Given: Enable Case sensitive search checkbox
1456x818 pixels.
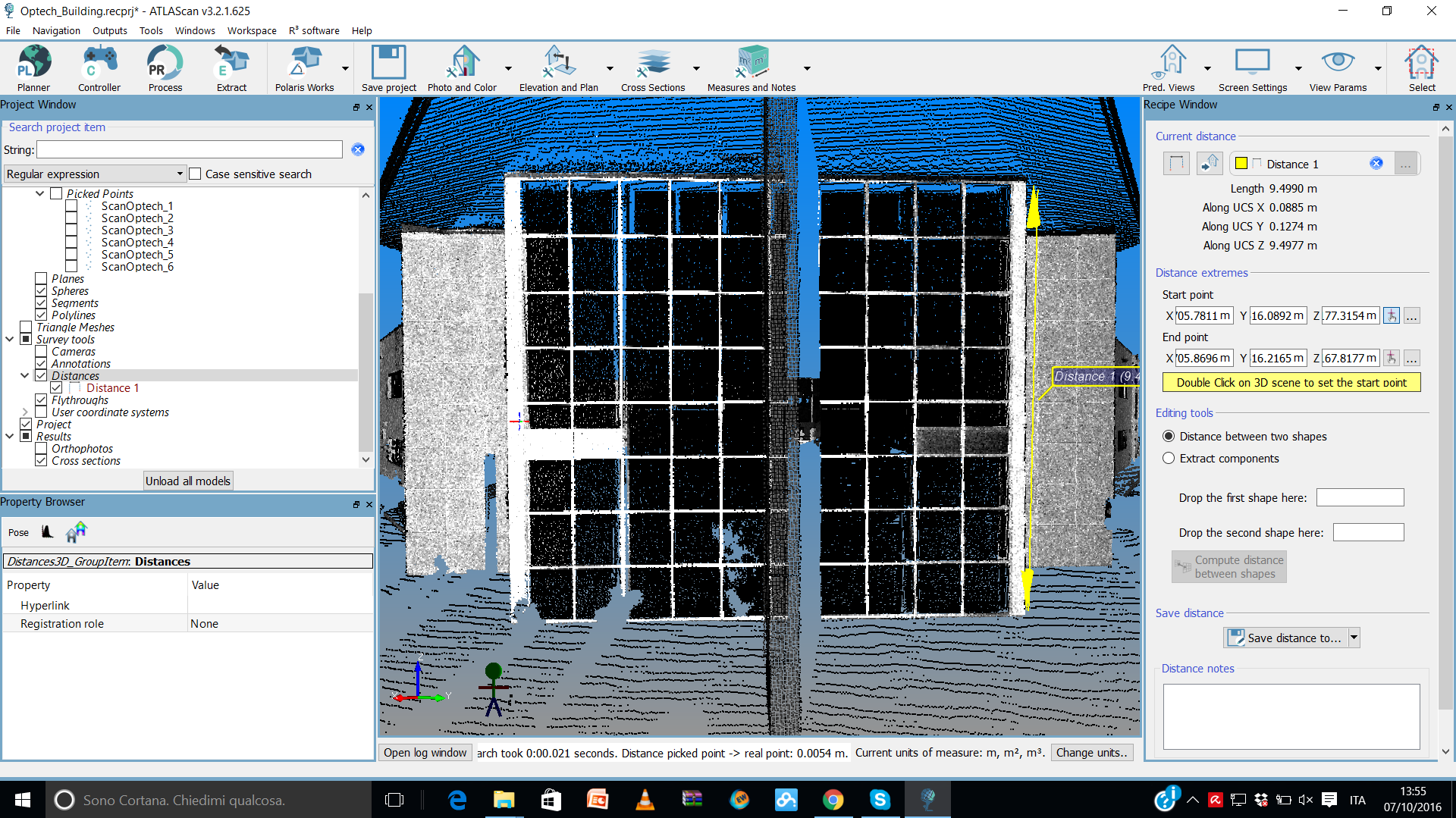Looking at the screenshot, I should [196, 174].
